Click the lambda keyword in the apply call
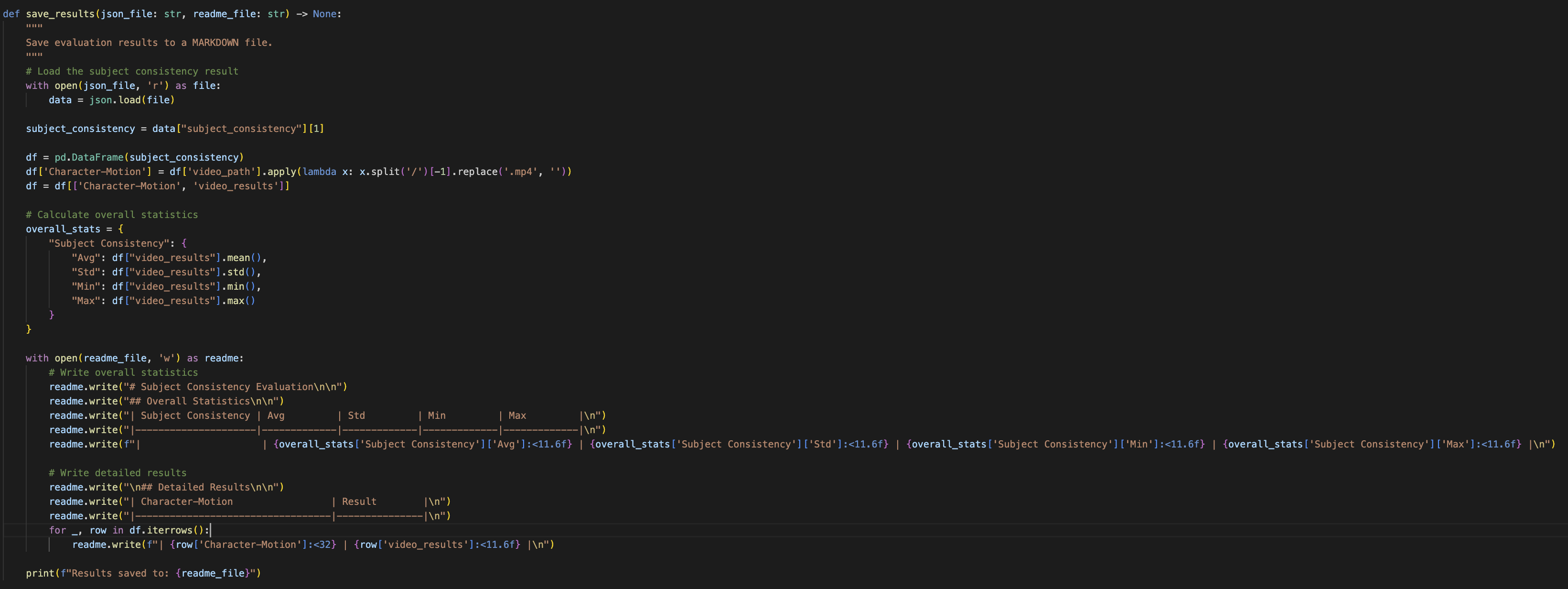Viewport: 1568px width, 589px height. click(319, 172)
